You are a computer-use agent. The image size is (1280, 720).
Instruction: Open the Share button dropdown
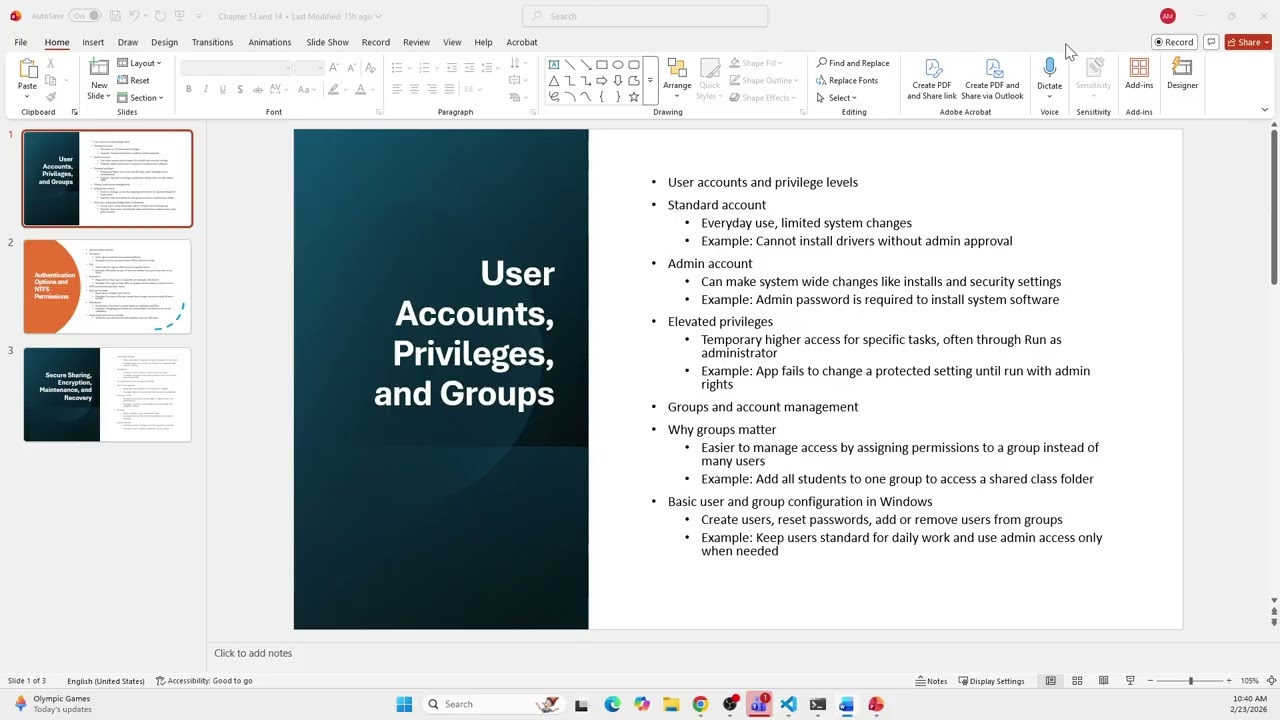[x=1249, y=42]
